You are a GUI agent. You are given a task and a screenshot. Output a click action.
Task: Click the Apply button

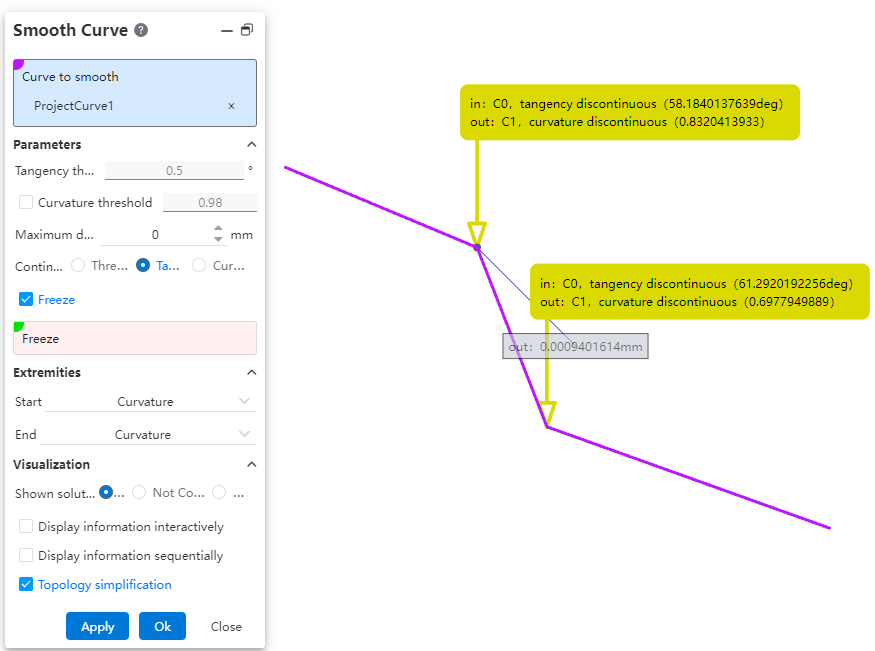click(x=97, y=627)
